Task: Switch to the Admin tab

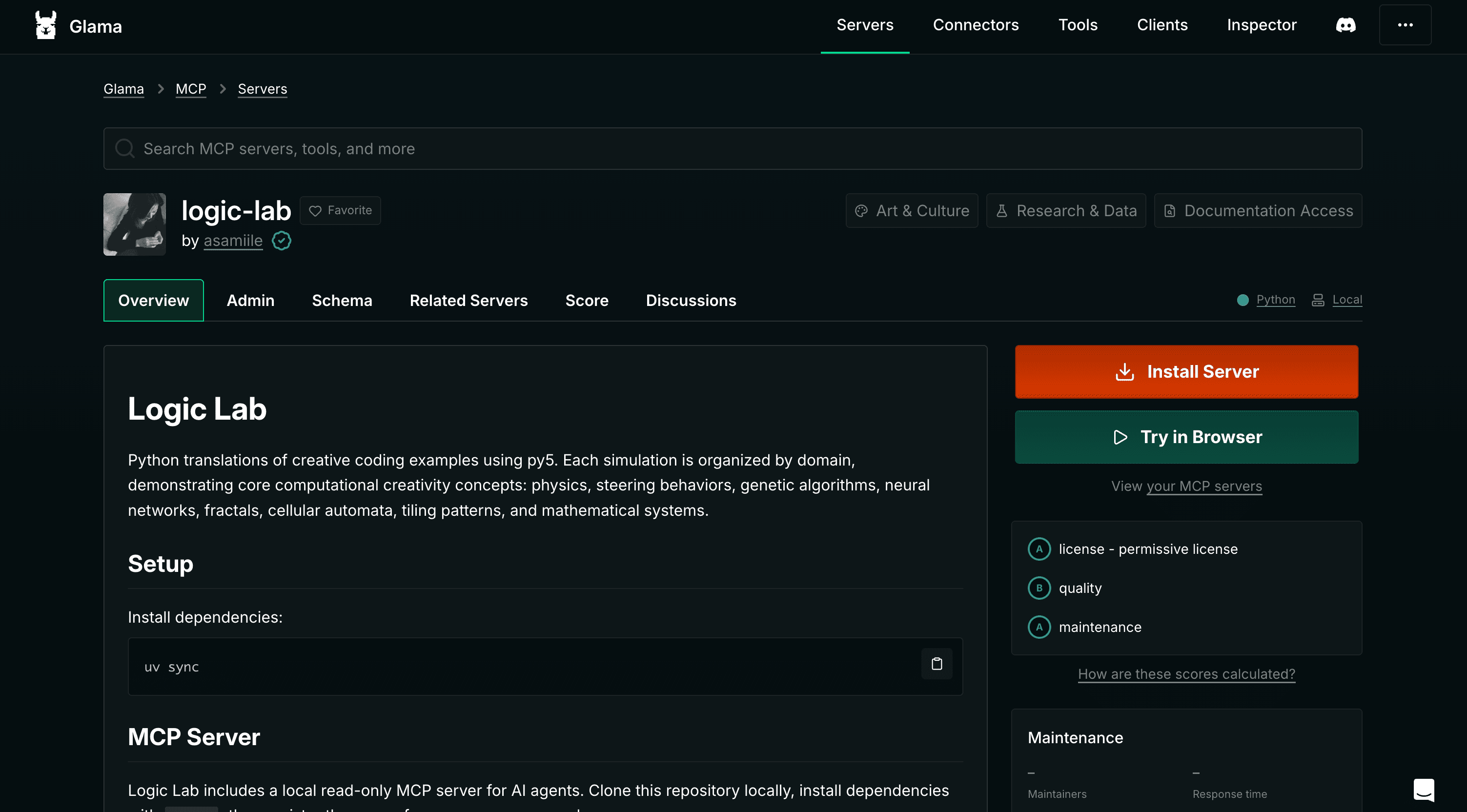Action: (250, 300)
